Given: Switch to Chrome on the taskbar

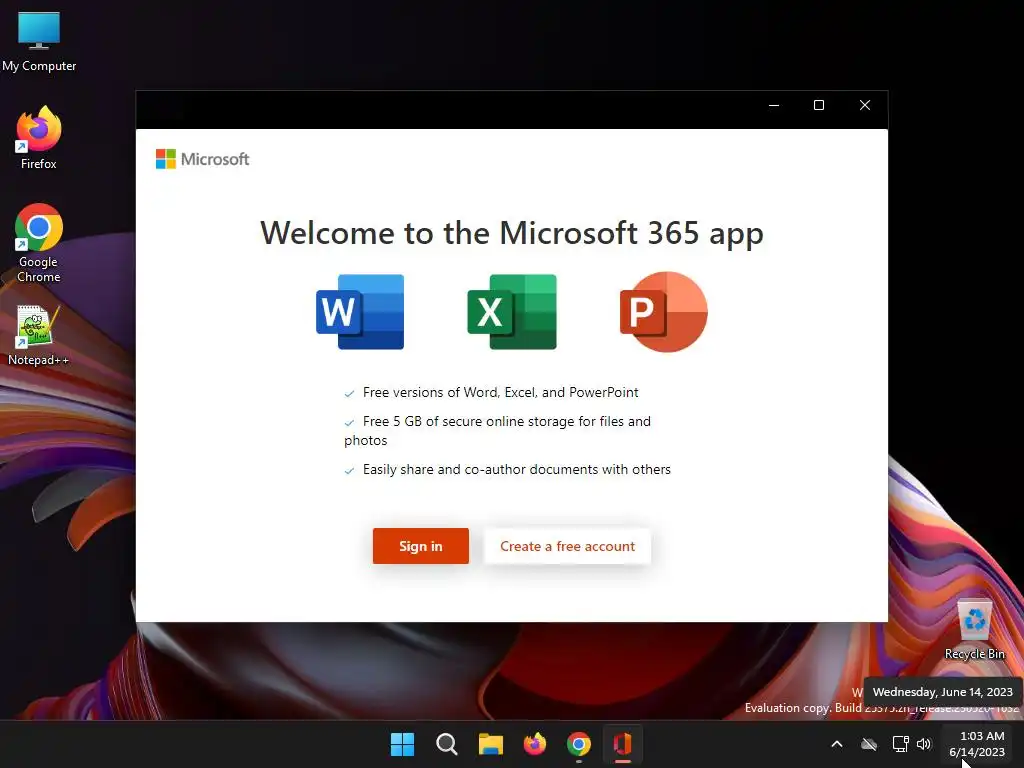Looking at the screenshot, I should click(579, 744).
